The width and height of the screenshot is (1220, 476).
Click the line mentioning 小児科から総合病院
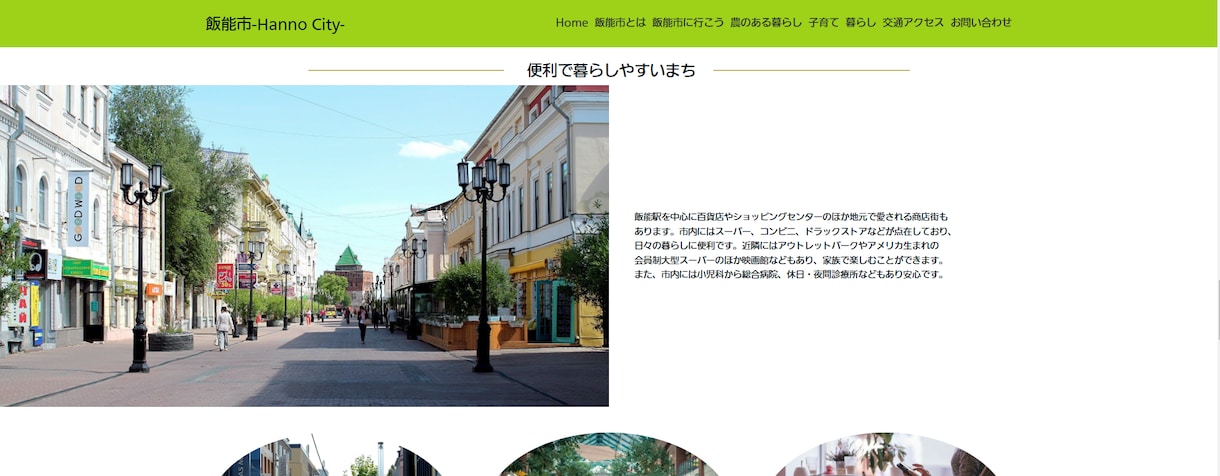click(x=789, y=274)
